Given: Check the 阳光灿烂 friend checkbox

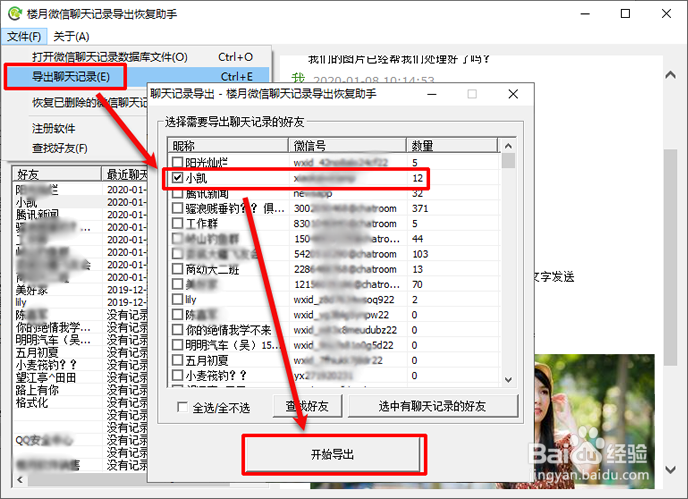Looking at the screenshot, I should pyautogui.click(x=177, y=162).
